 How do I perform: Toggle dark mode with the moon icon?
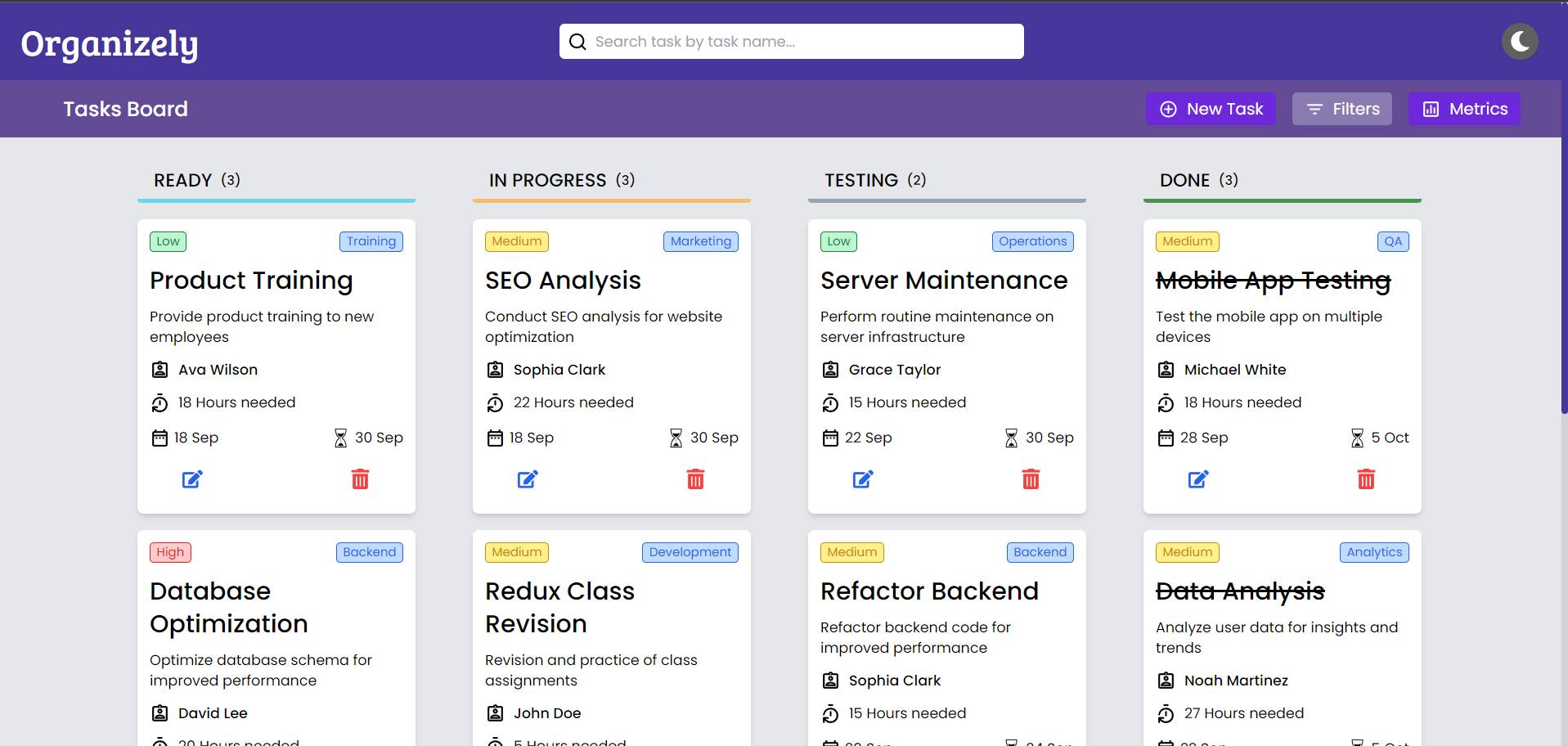click(x=1520, y=42)
